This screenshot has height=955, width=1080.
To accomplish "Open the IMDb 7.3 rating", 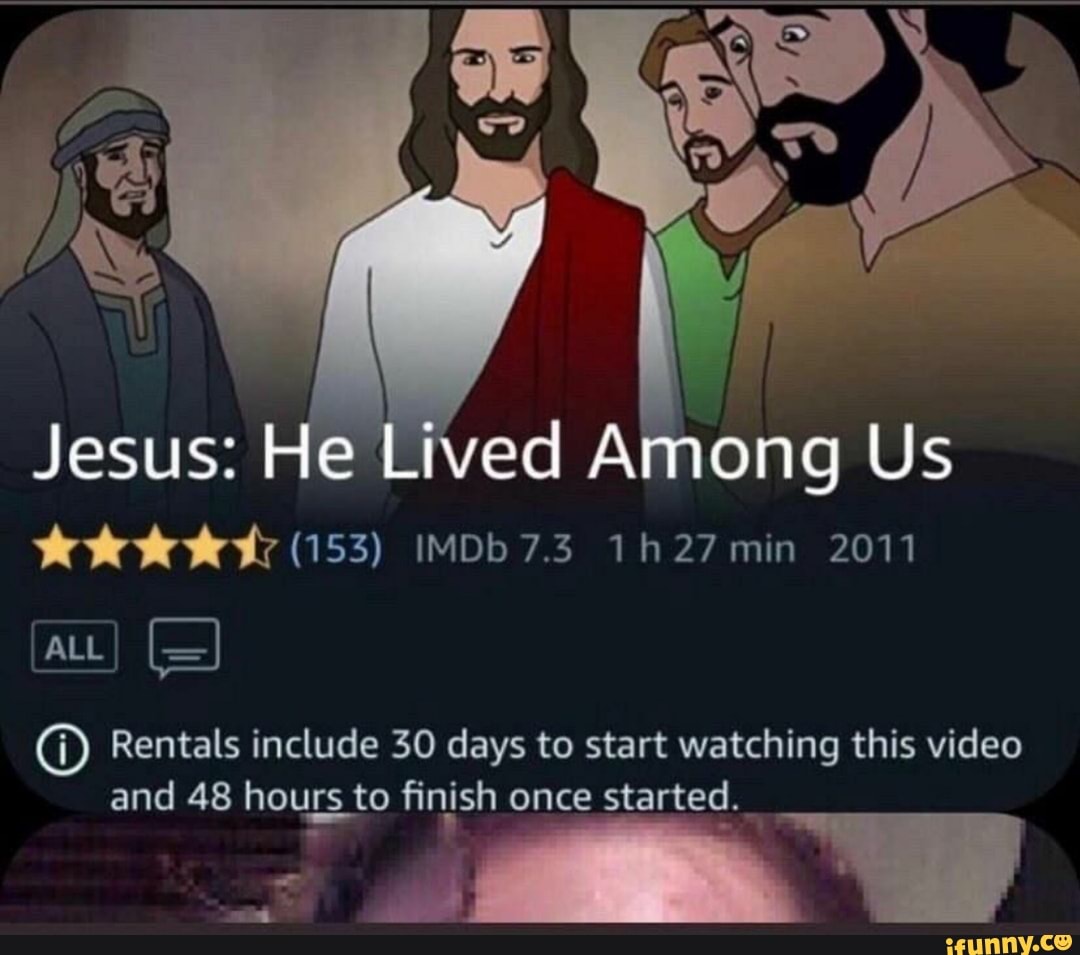I will coord(494,550).
